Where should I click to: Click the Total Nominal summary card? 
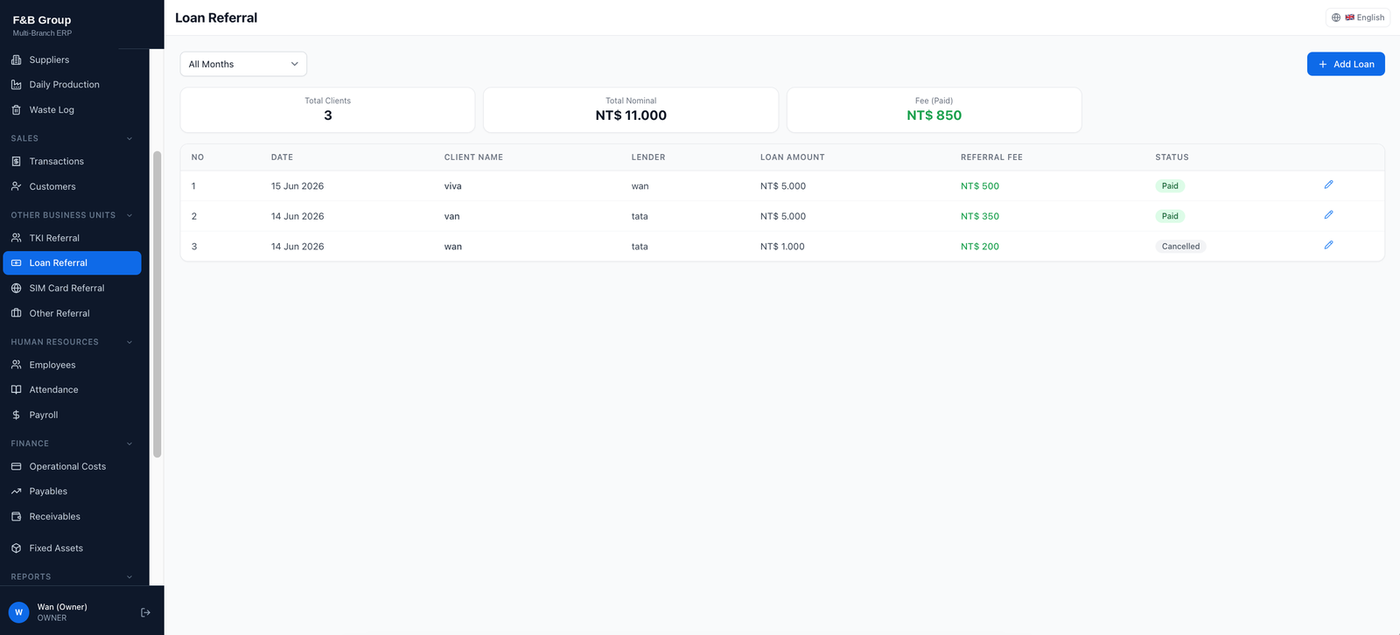pyautogui.click(x=631, y=110)
